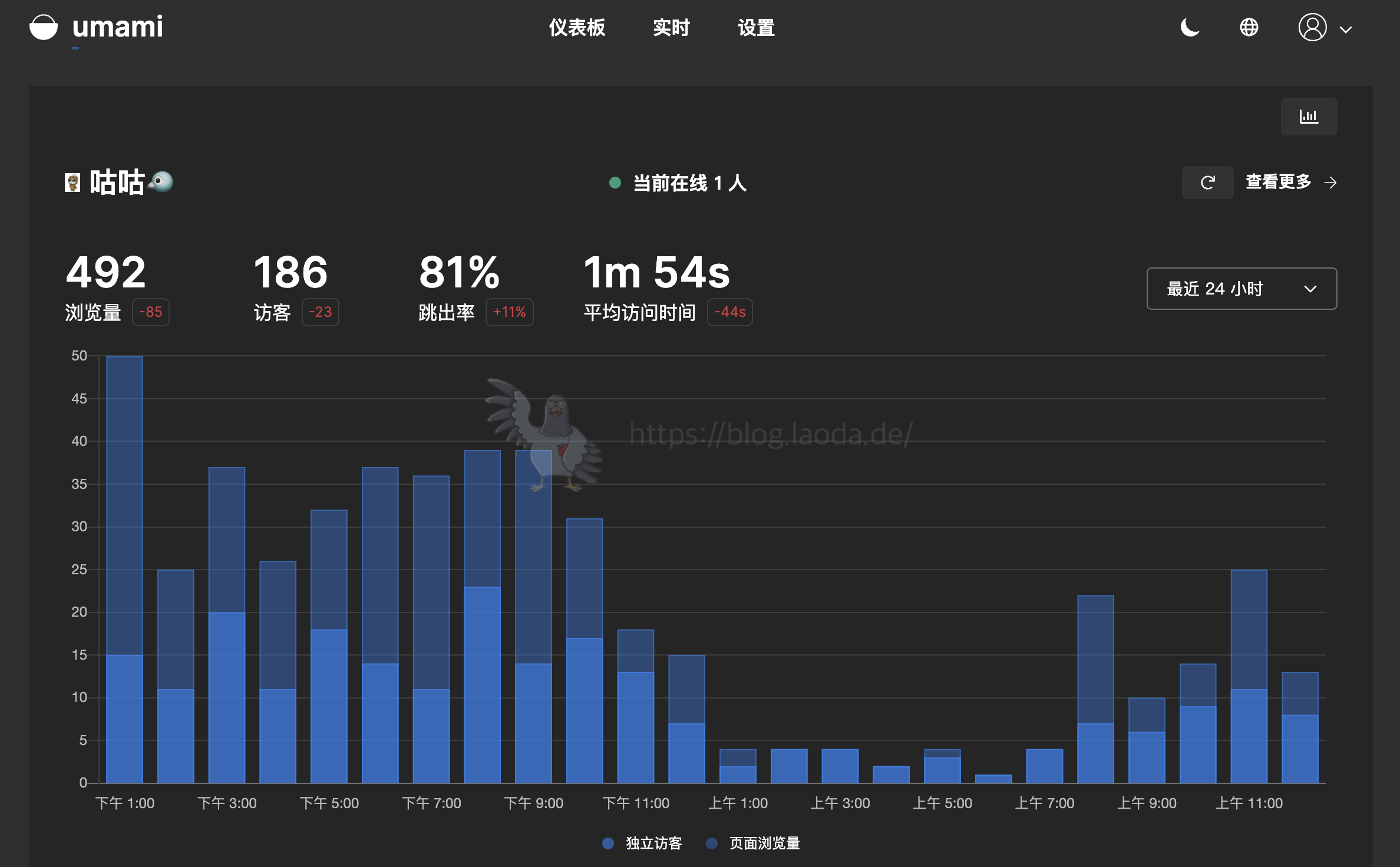Viewport: 1400px width, 867px height.
Task: Open the user profile avatar icon
Action: (1312, 27)
